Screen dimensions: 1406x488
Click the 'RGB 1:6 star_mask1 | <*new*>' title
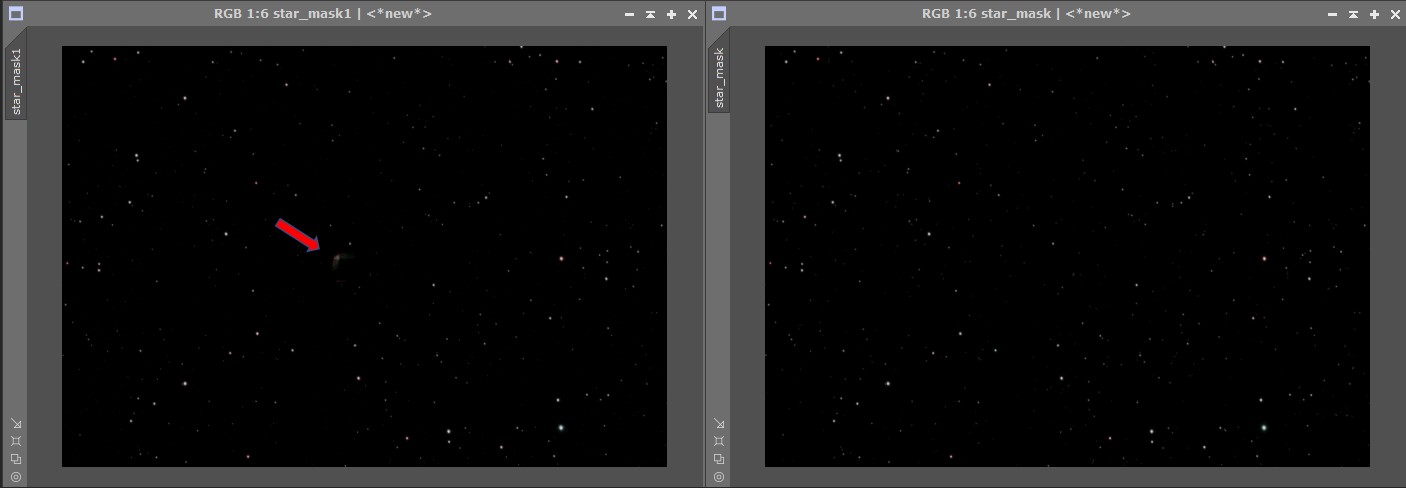pos(323,14)
